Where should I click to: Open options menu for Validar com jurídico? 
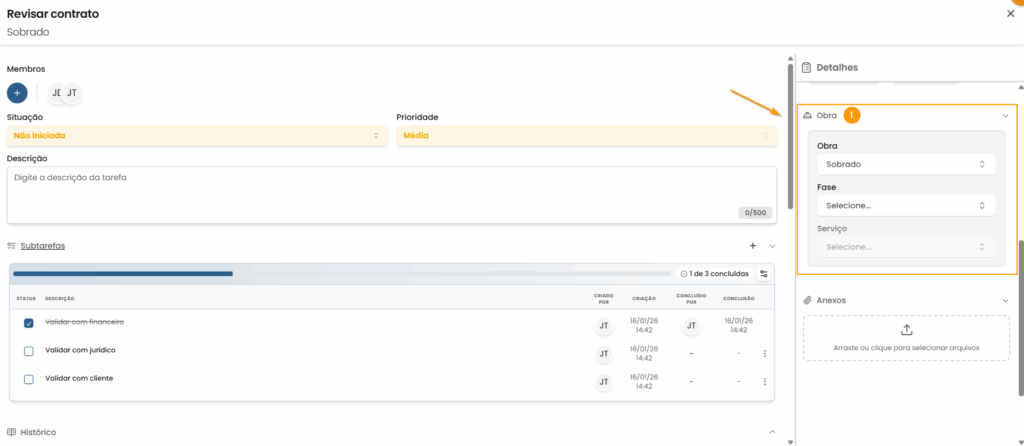coord(765,353)
